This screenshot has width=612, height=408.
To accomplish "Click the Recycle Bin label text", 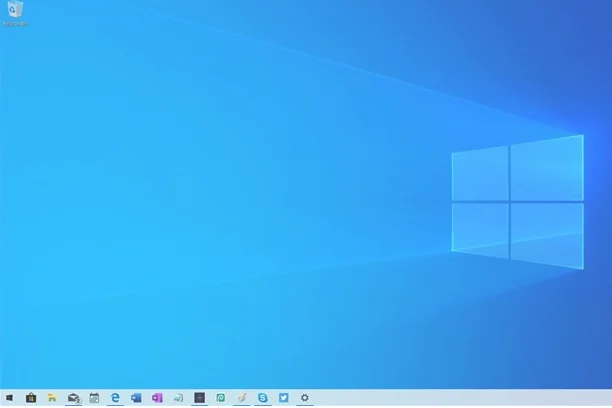I will coord(16,23).
